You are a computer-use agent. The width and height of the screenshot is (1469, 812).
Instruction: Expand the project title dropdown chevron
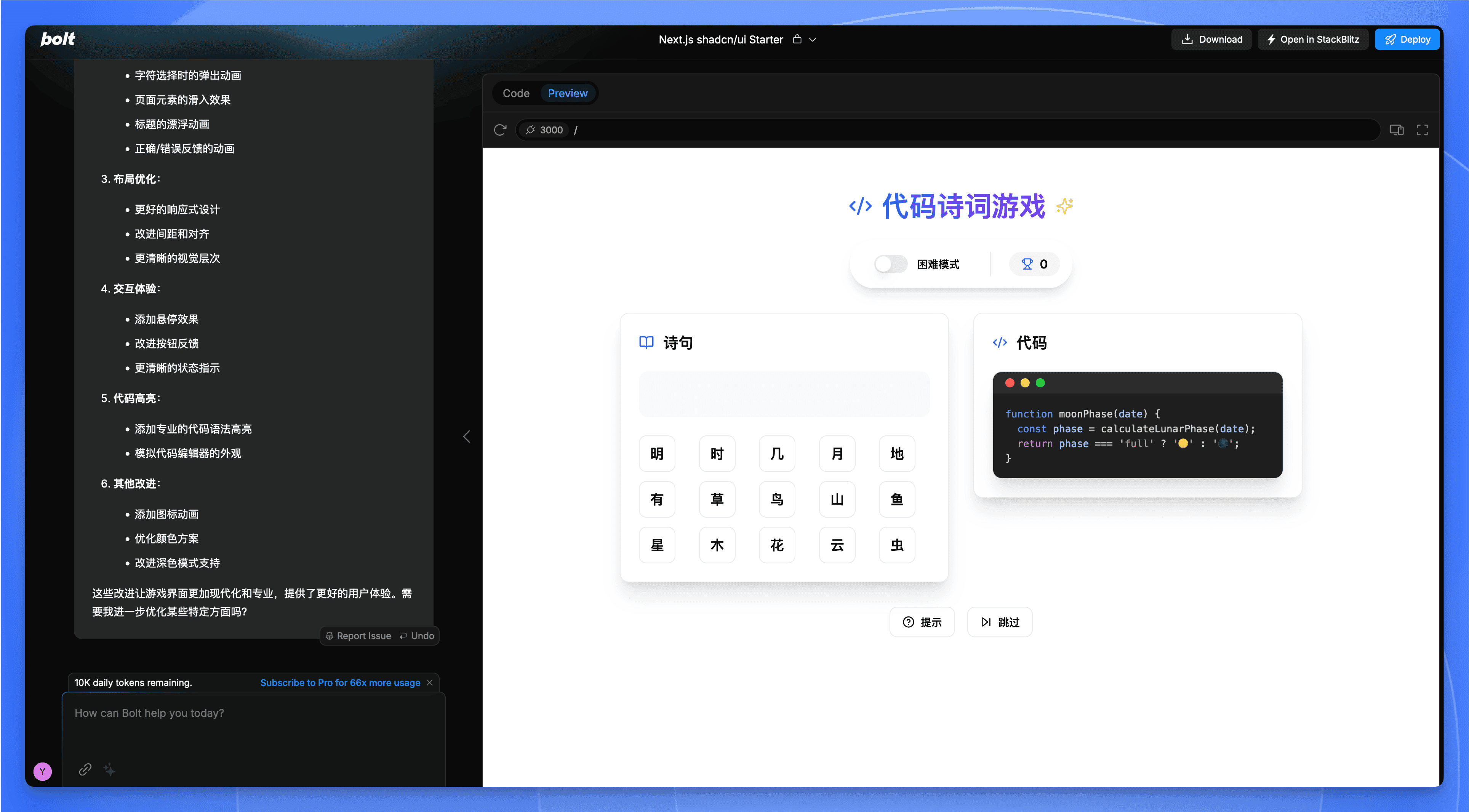coord(813,39)
